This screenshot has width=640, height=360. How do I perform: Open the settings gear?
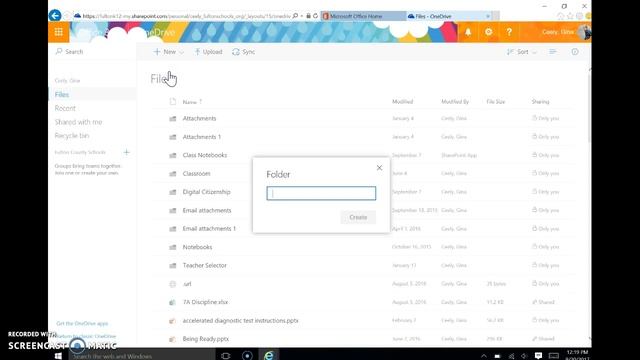coord(489,32)
